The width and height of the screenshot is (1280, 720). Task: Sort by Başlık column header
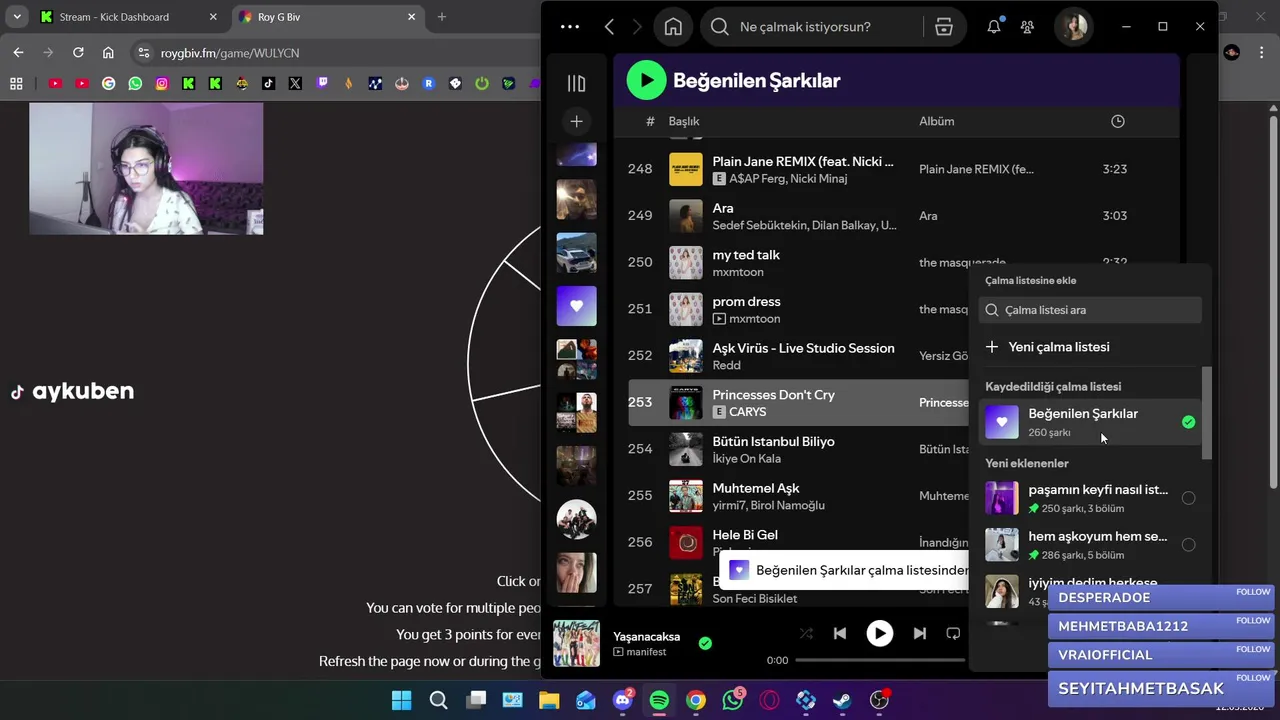point(684,121)
